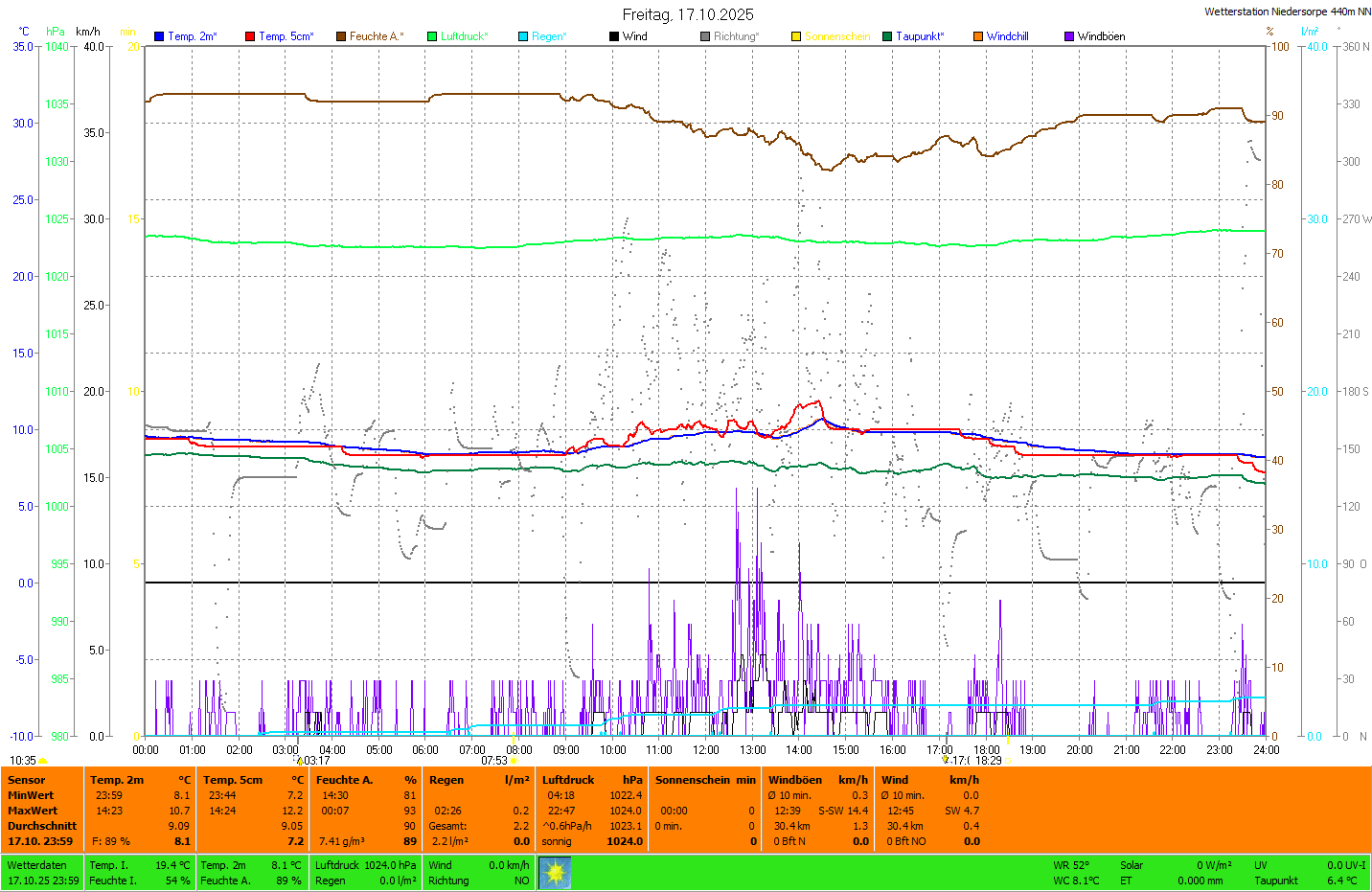Toggle the Taupunkt legend label
The height and width of the screenshot is (892, 1372).
click(920, 36)
